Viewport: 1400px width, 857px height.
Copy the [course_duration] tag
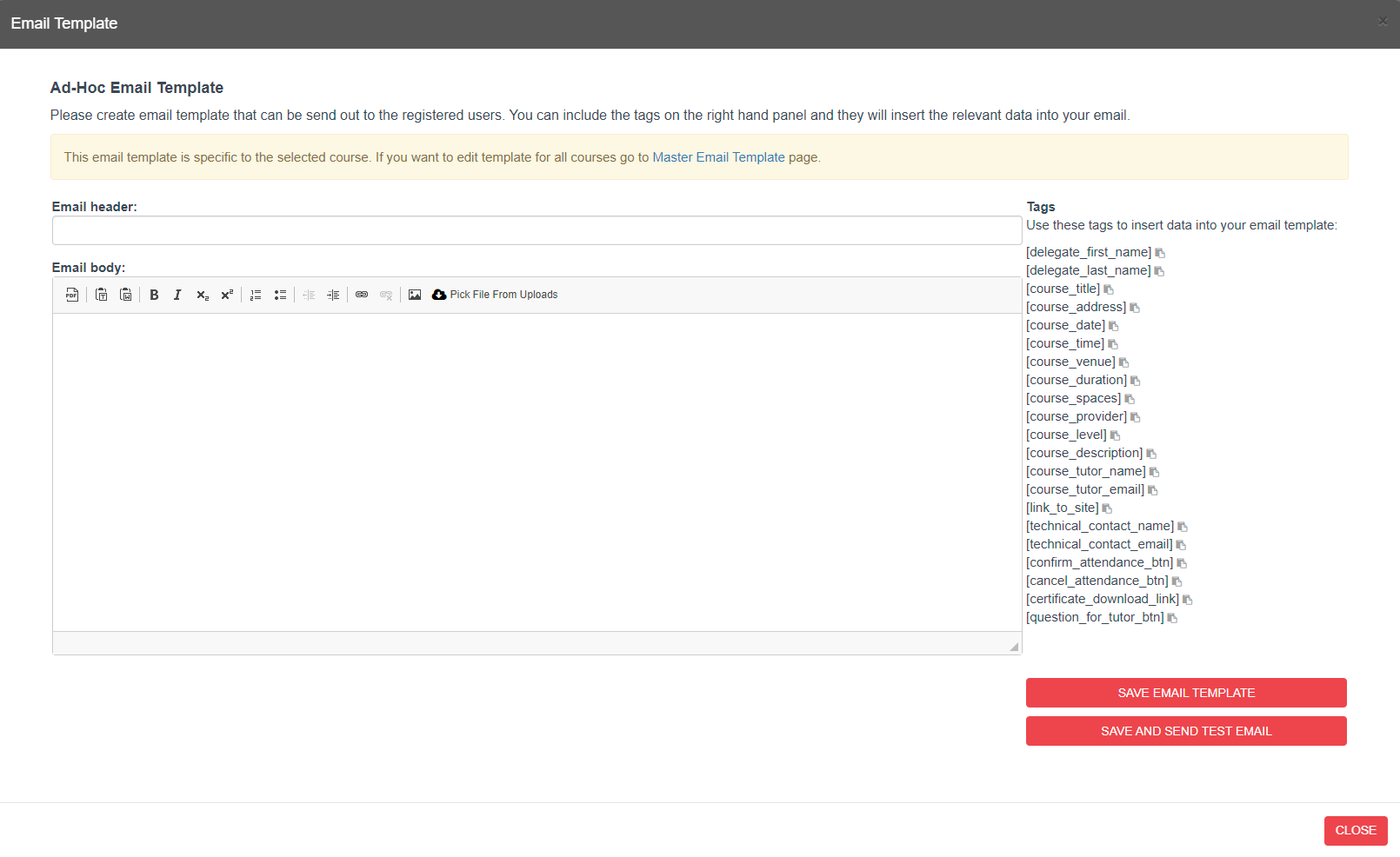[x=1136, y=381]
